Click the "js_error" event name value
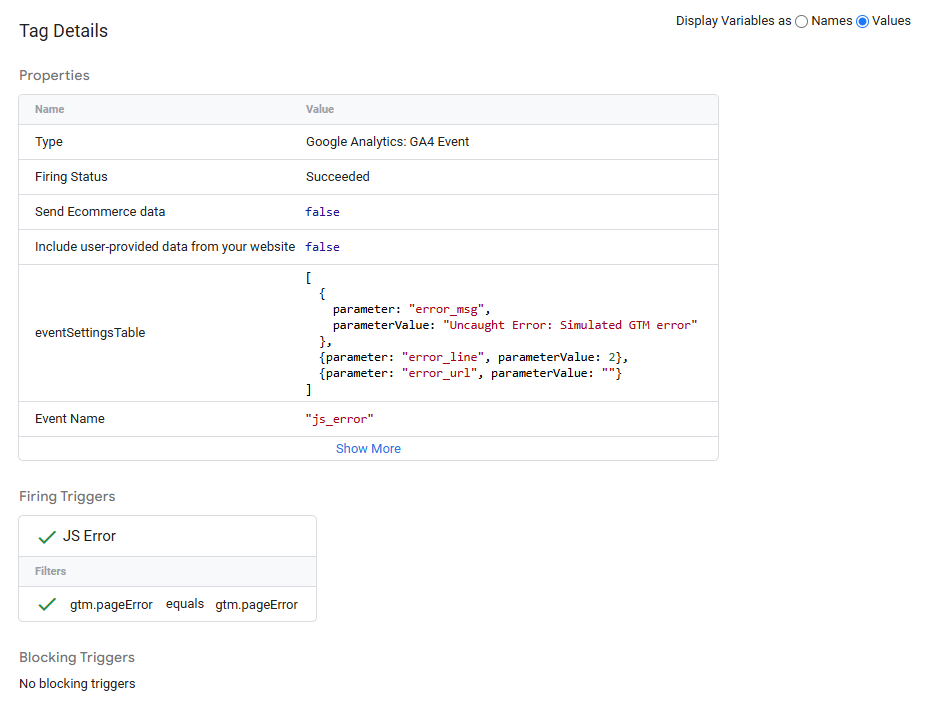 point(340,419)
